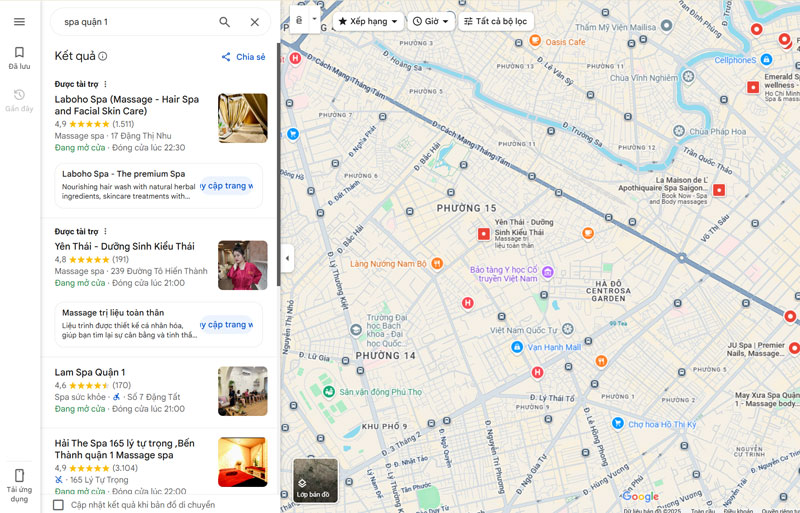The width and height of the screenshot is (800, 513).
Task: Click Chùa Vĩnh Nghiêm temple pin
Action: click(x=688, y=77)
